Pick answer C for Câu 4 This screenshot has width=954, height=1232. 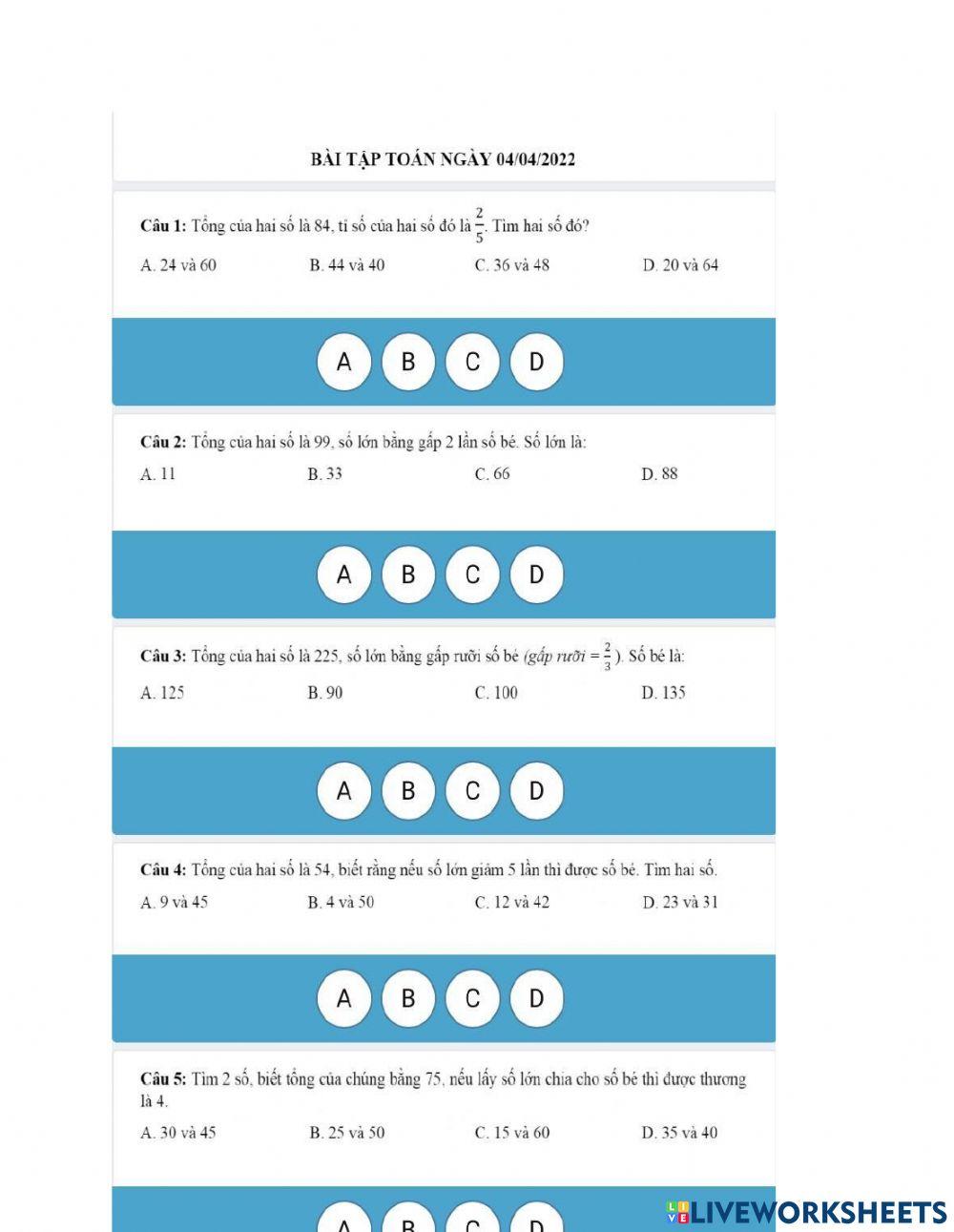pos(472,998)
